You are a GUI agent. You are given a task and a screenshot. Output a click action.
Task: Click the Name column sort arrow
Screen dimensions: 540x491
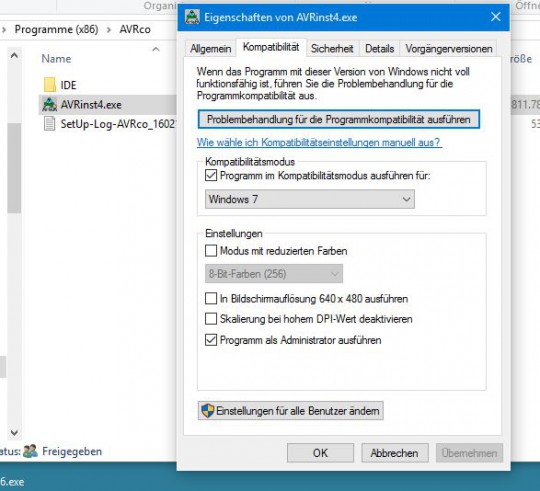coord(156,49)
